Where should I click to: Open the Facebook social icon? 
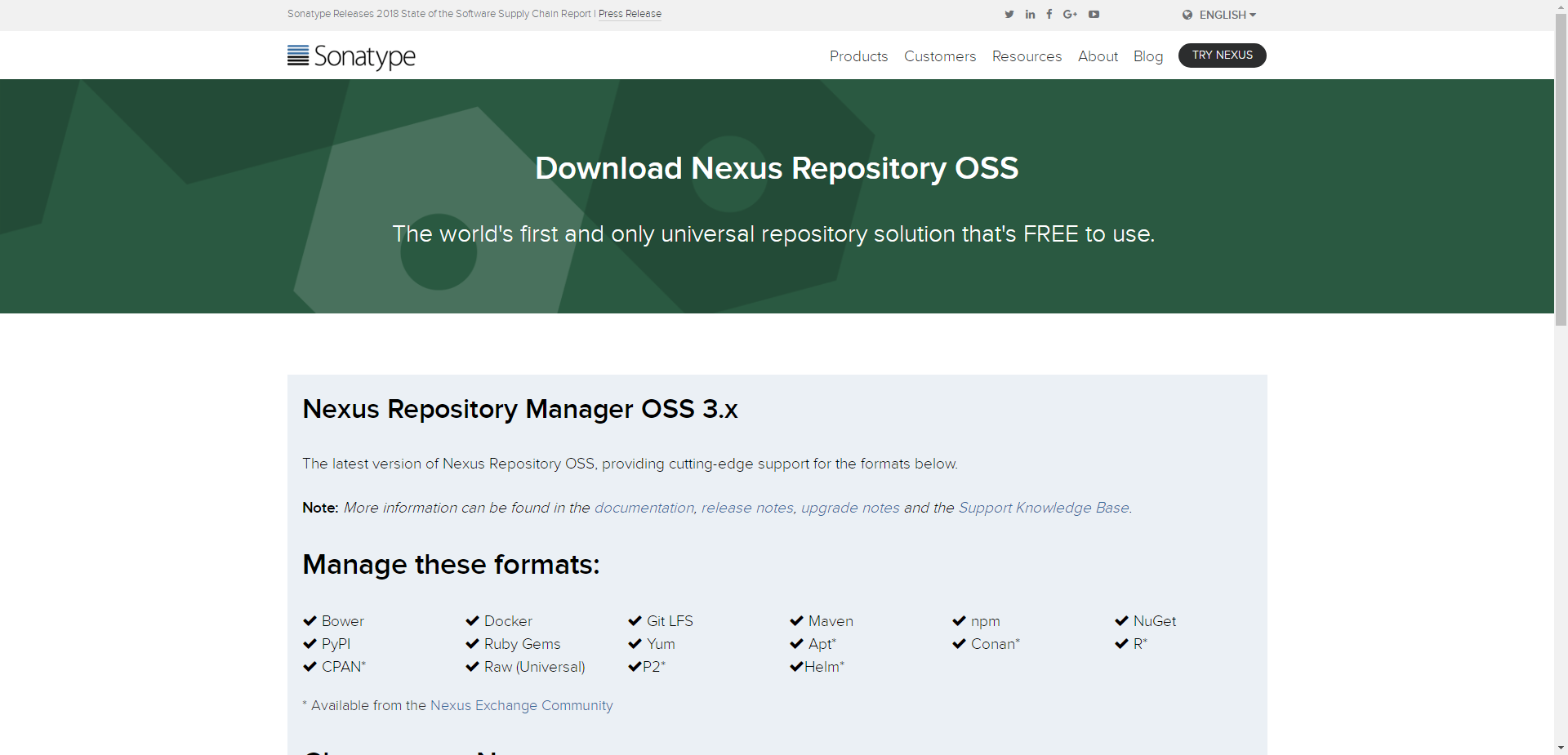coord(1049,15)
